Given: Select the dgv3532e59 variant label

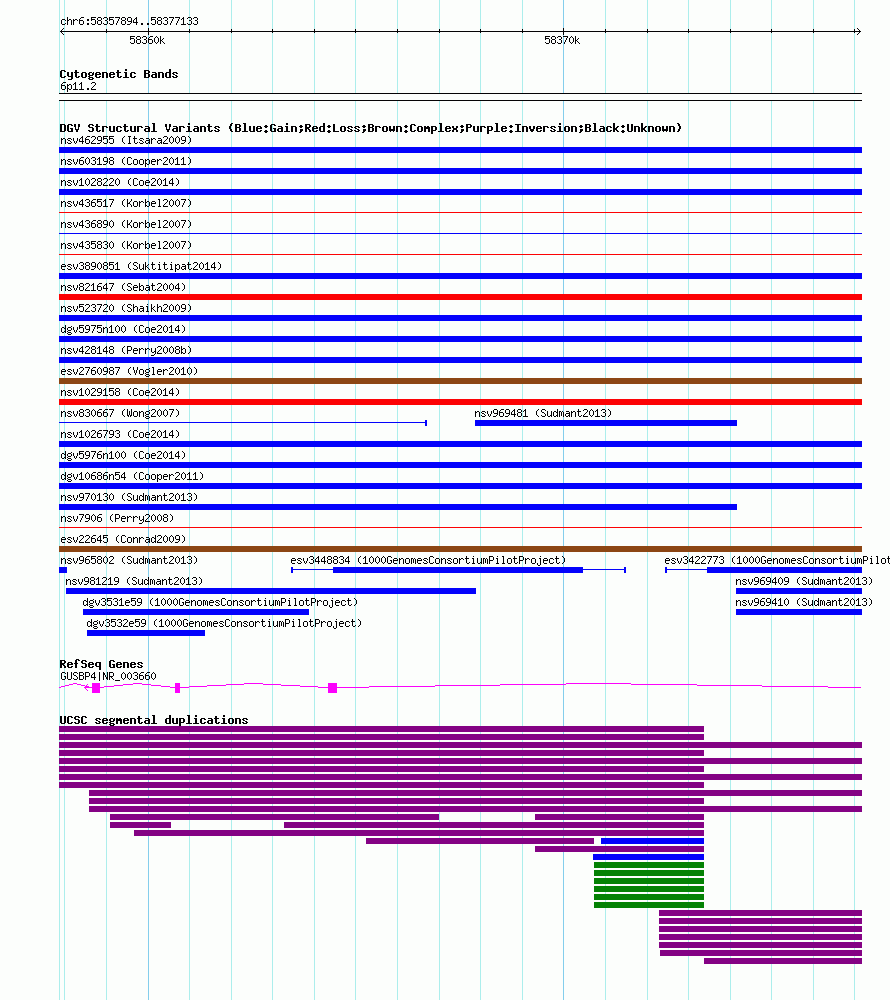Looking at the screenshot, I should (224, 624).
